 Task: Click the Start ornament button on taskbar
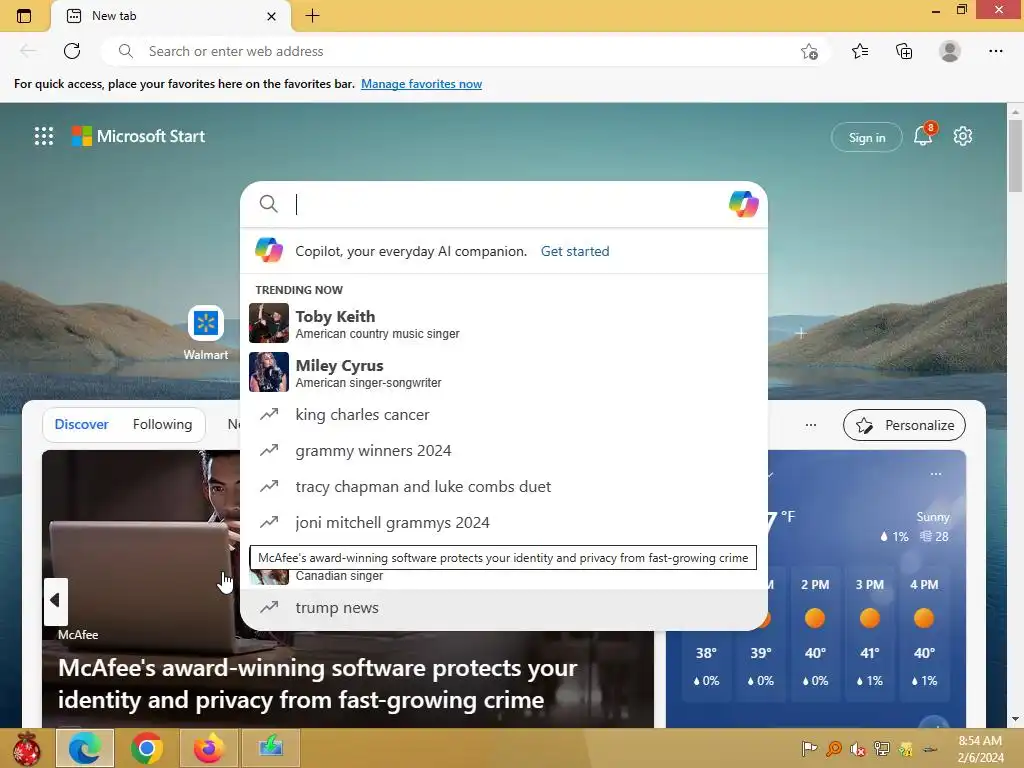[x=27, y=748]
